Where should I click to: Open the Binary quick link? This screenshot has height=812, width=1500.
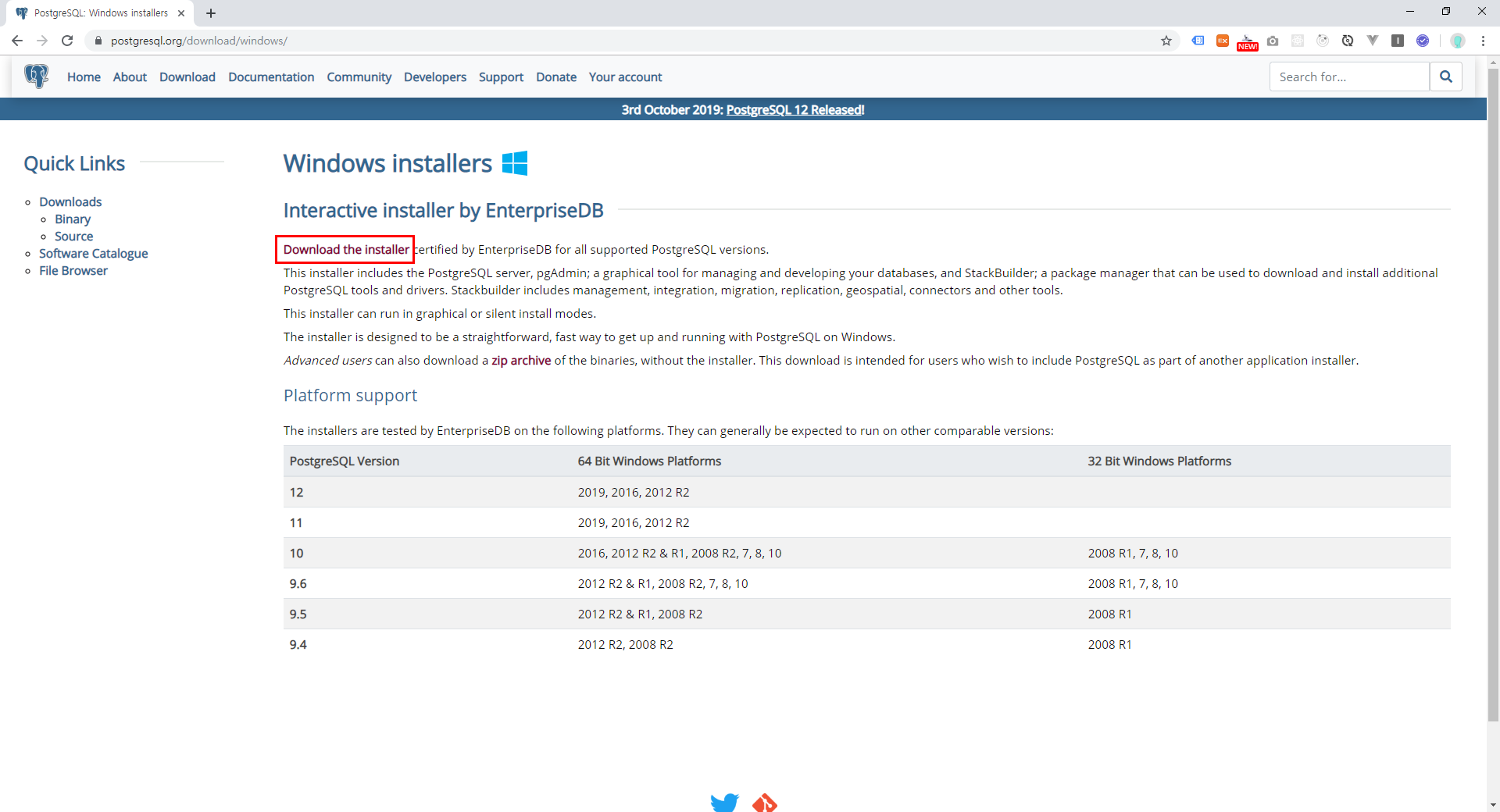pos(73,219)
